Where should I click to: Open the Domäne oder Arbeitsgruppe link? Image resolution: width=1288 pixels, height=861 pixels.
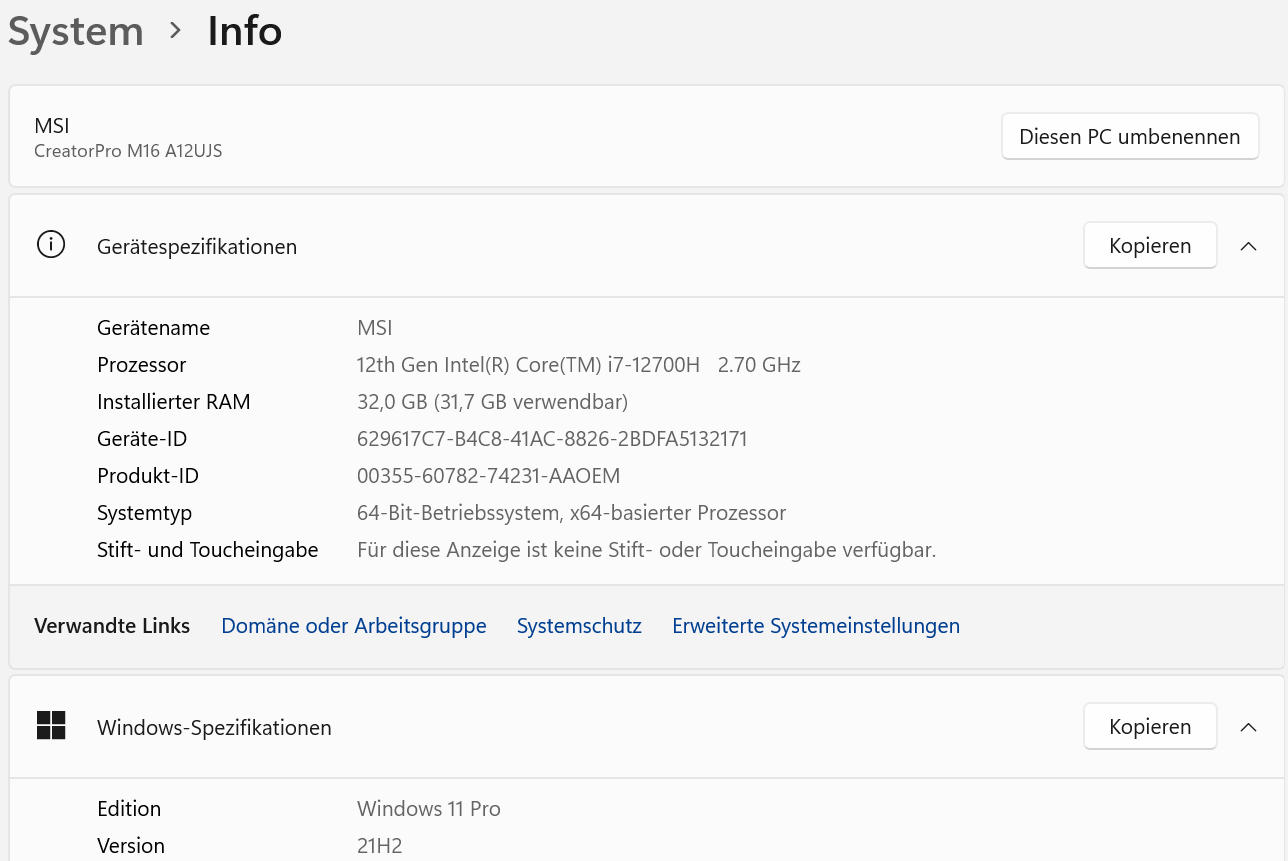pyautogui.click(x=354, y=626)
